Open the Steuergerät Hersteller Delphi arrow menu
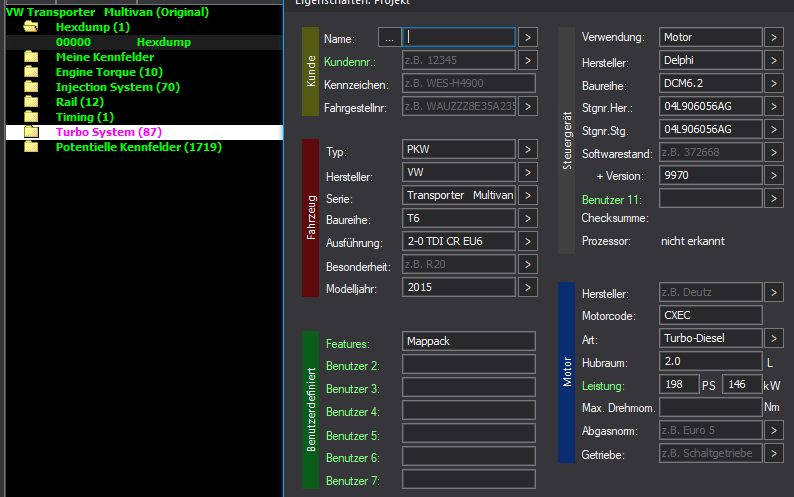 pyautogui.click(x=774, y=60)
